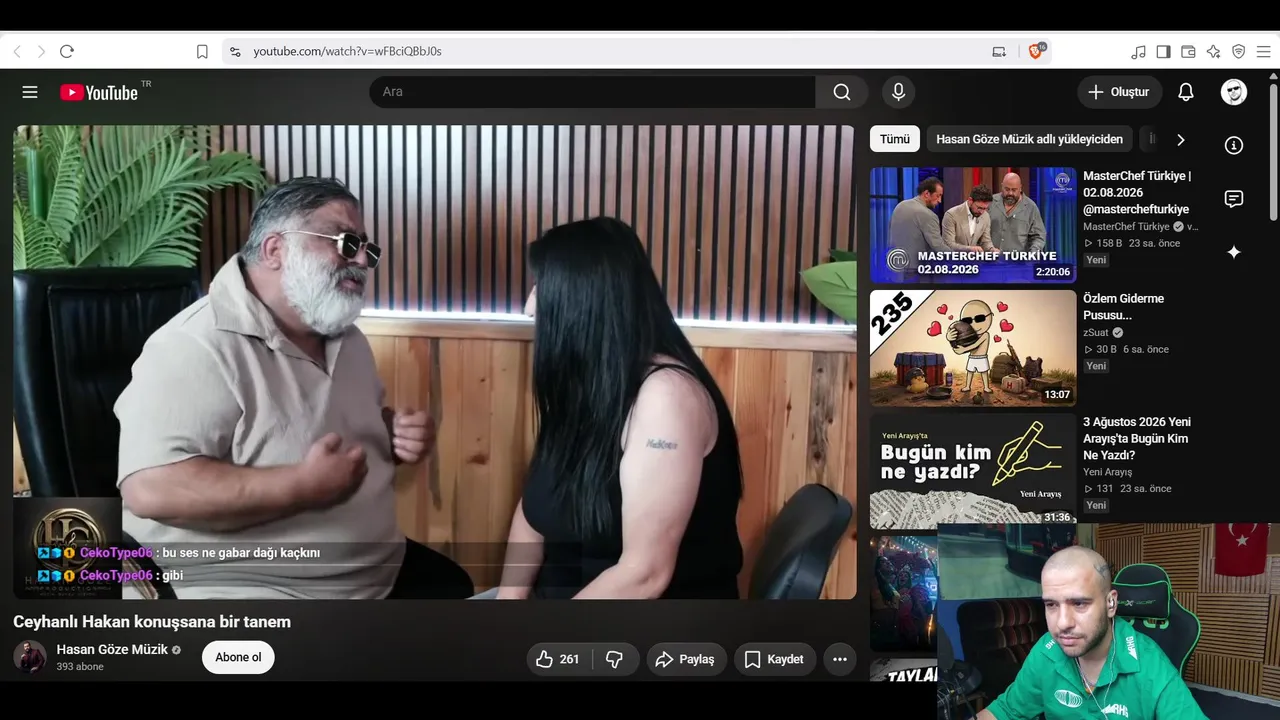This screenshot has height=720, width=1280.
Task: Reload the page in the browser
Action: pyautogui.click(x=67, y=51)
